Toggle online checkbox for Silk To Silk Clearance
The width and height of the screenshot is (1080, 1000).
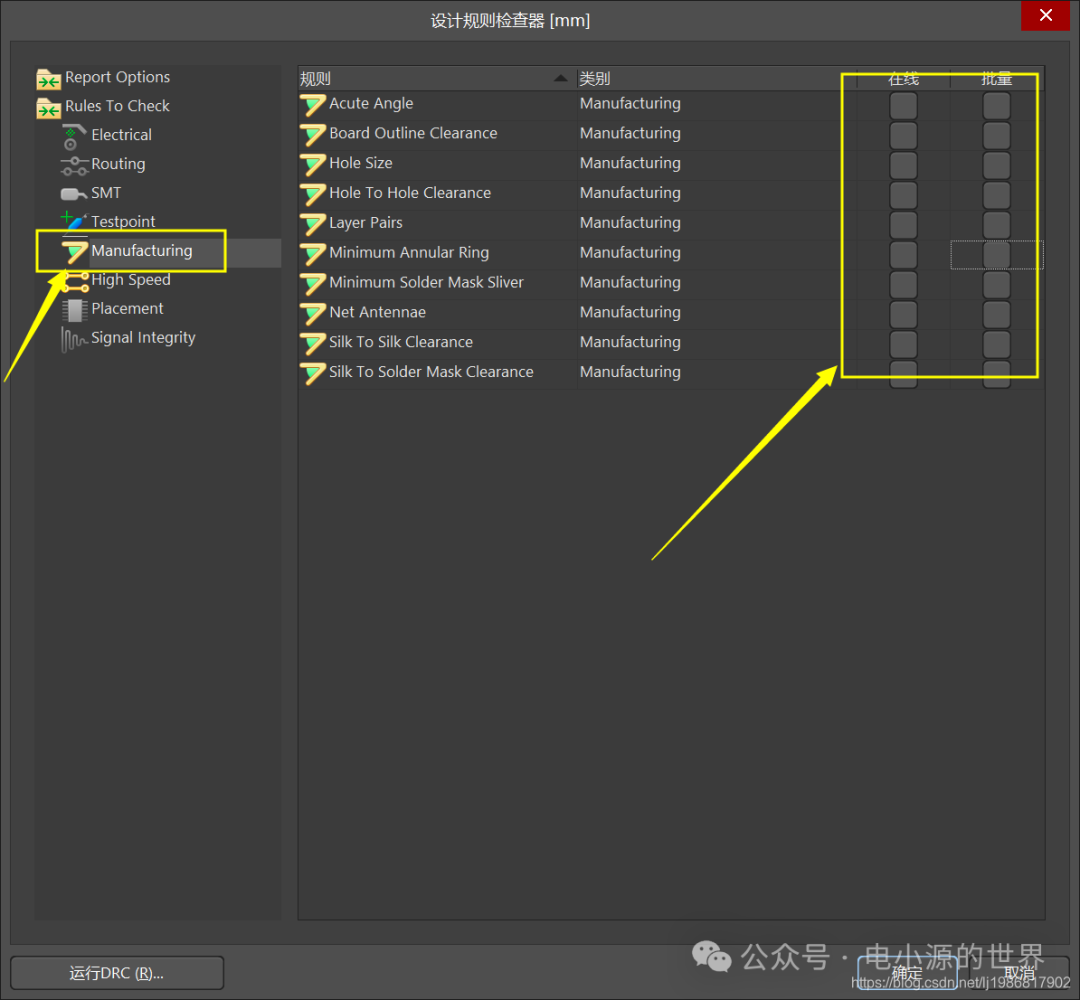pyautogui.click(x=903, y=344)
